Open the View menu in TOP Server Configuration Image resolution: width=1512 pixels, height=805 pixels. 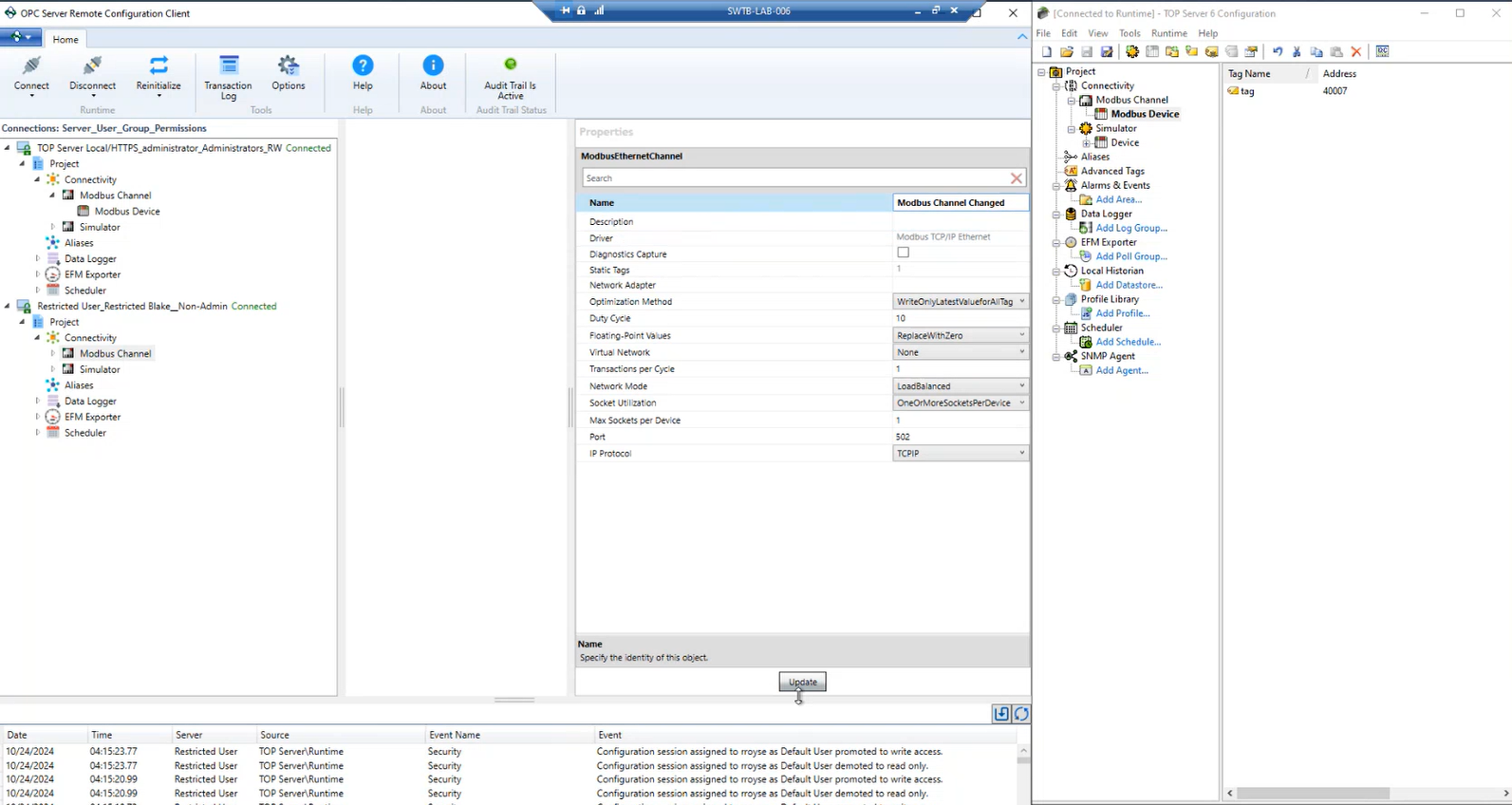point(1098,33)
